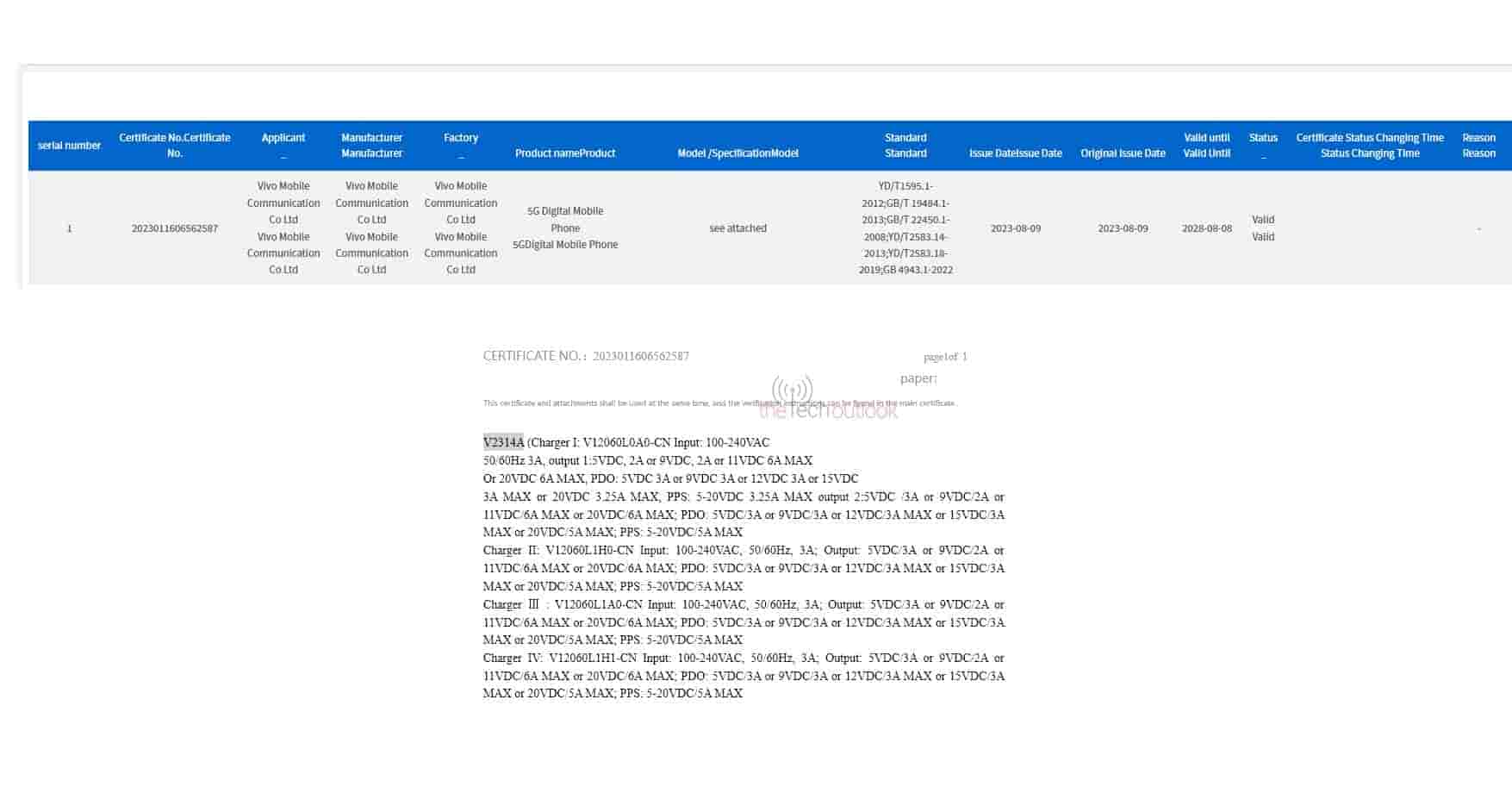Select the 'Certificate No.' column header
The height and width of the screenshot is (793, 1512).
coord(175,146)
